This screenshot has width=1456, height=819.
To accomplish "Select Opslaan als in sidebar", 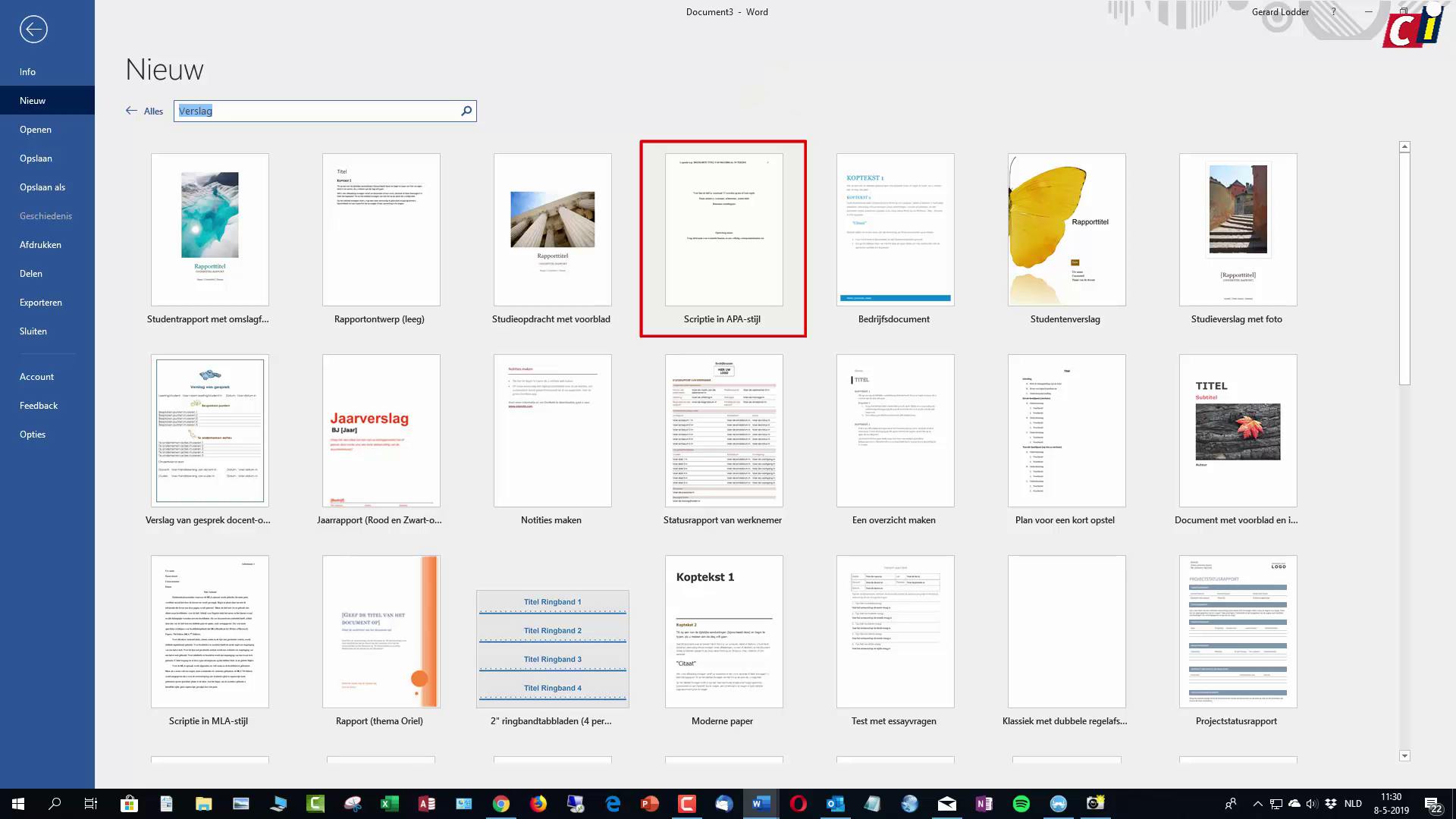I will click(x=42, y=187).
